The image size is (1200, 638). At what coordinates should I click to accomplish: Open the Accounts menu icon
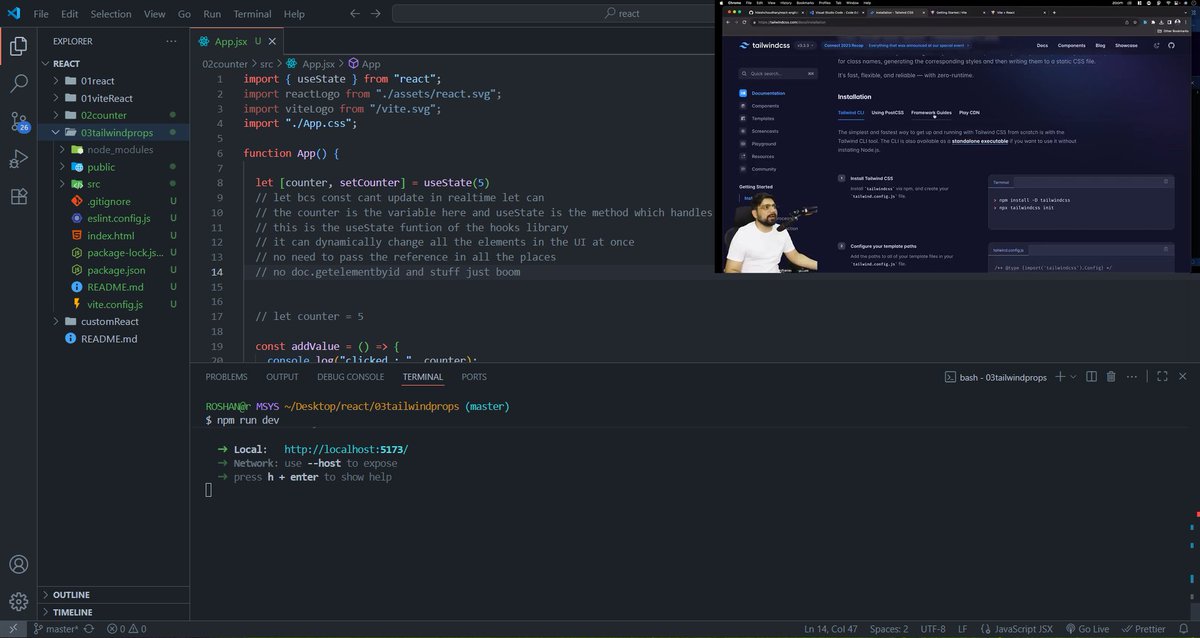coord(18,565)
